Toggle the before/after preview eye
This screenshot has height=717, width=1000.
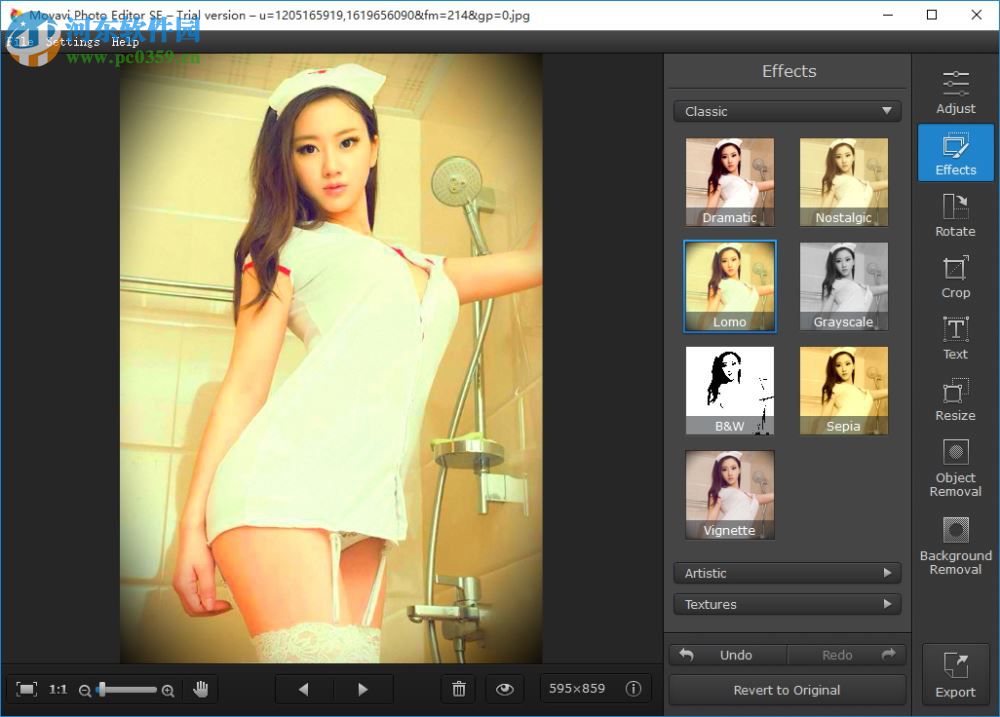(x=505, y=689)
